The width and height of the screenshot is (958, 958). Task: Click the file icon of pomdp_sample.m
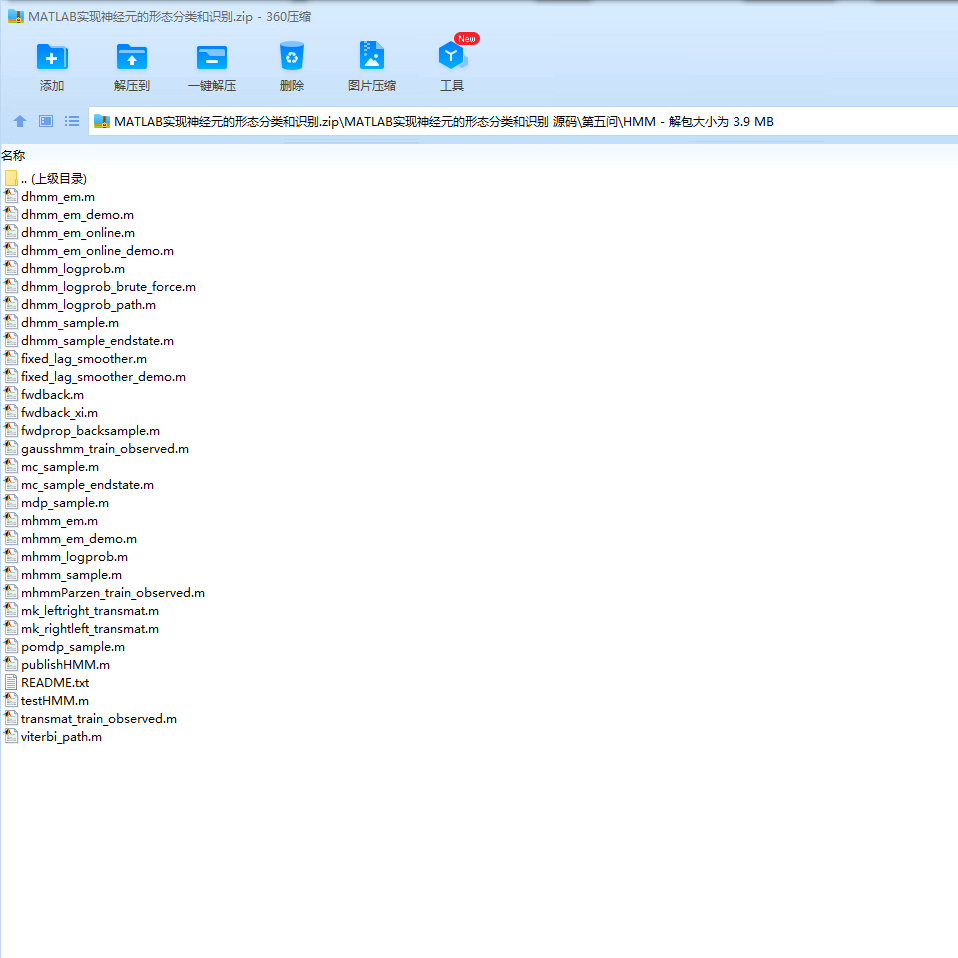click(11, 646)
